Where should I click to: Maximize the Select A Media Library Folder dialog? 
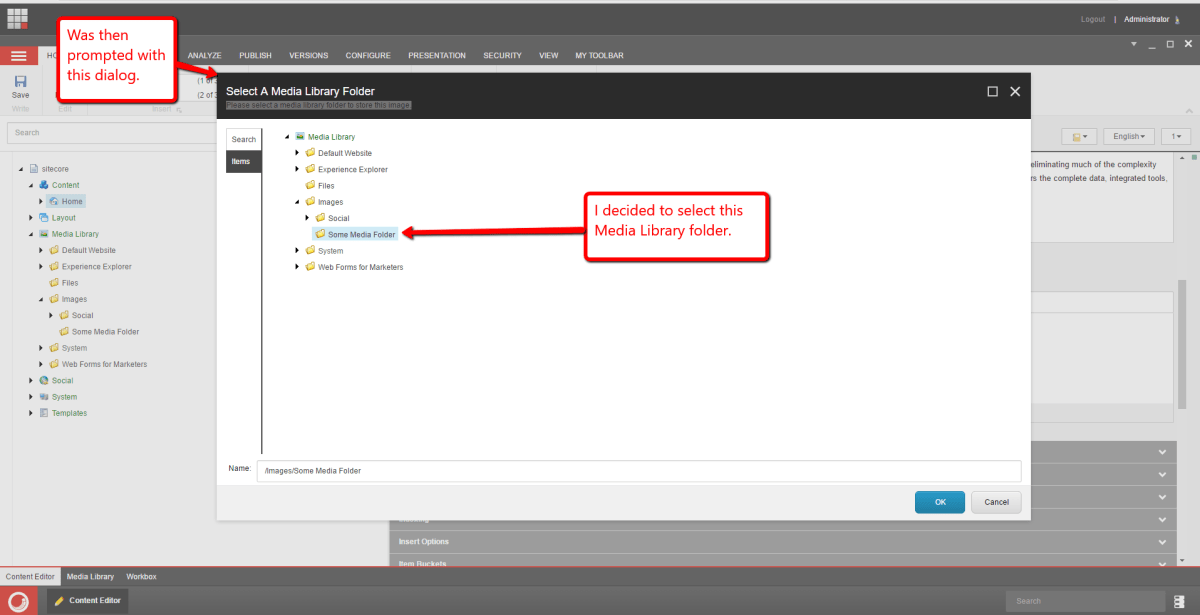992,91
